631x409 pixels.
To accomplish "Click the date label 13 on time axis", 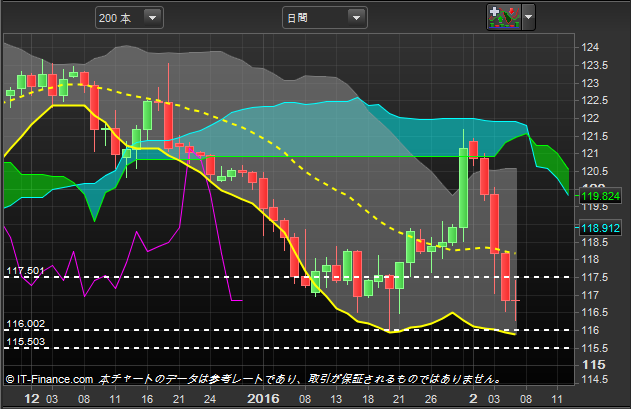I will (336, 399).
